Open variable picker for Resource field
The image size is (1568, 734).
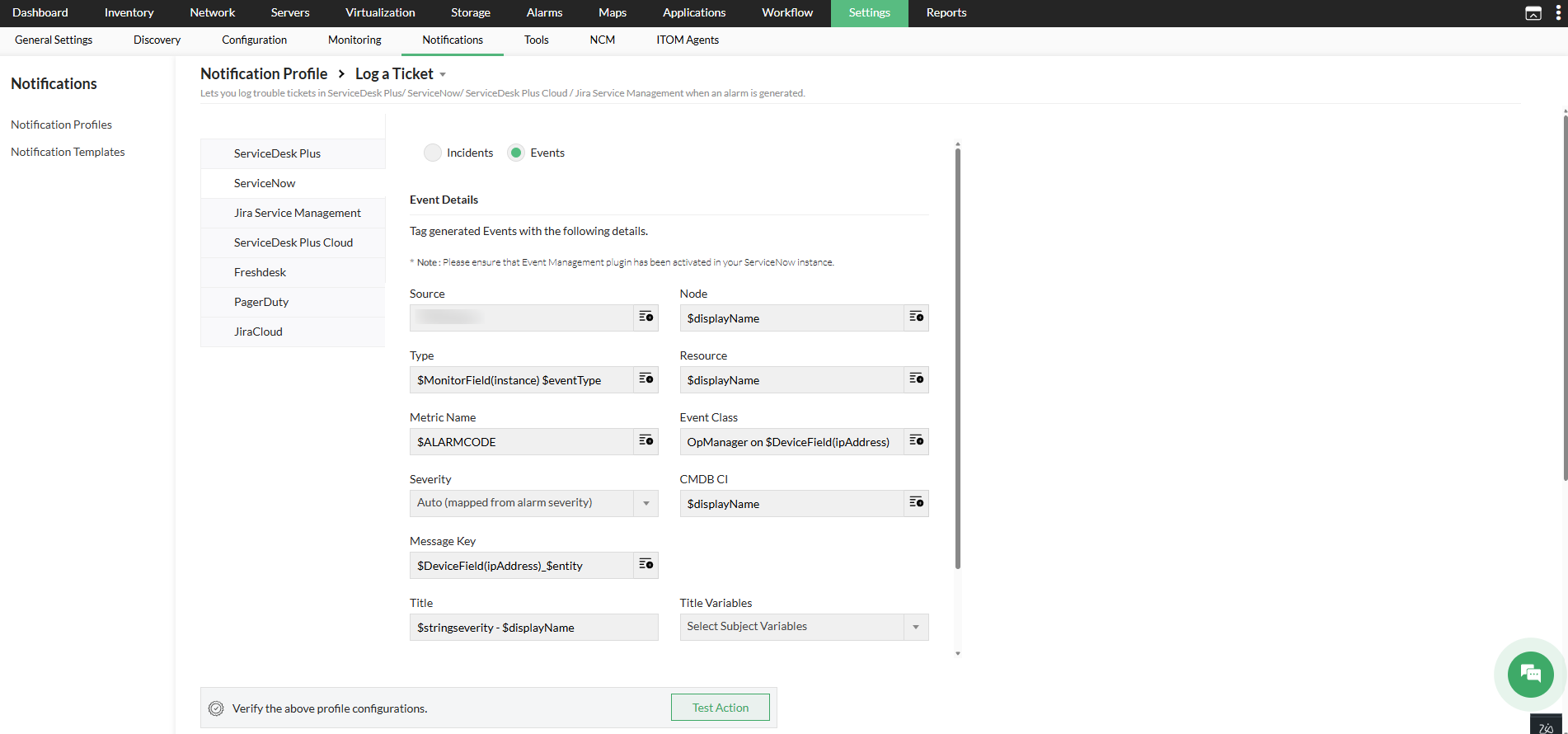pyautogui.click(x=916, y=379)
